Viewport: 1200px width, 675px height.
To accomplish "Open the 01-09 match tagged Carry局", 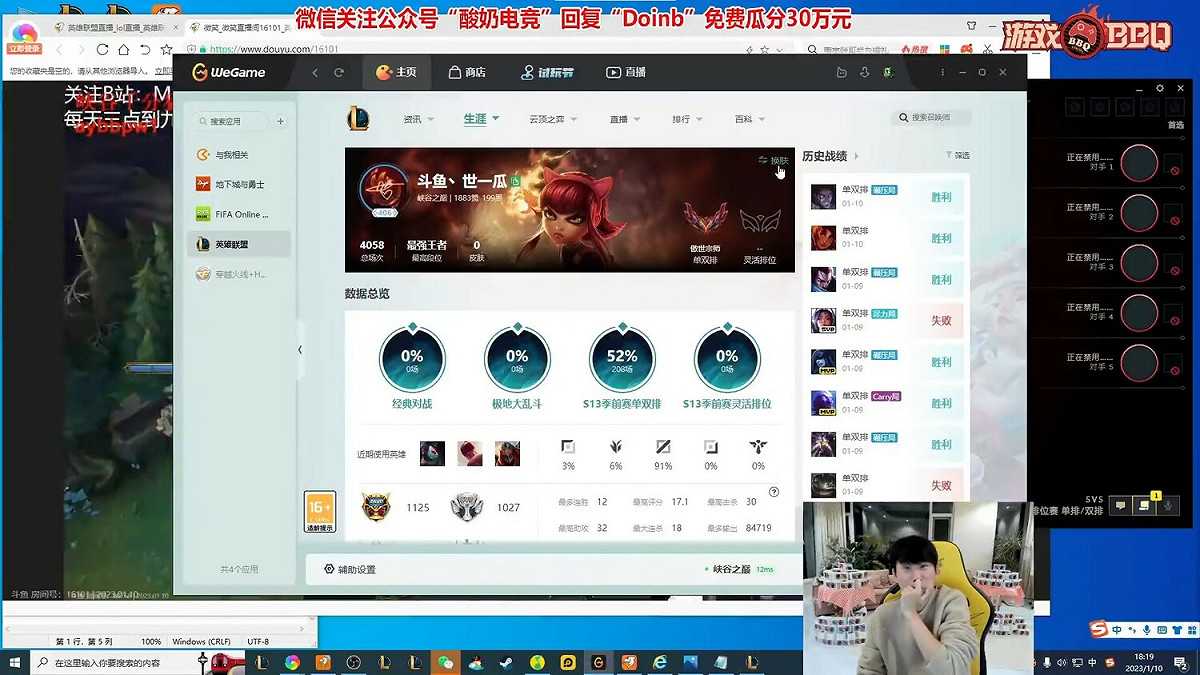I will (x=886, y=403).
